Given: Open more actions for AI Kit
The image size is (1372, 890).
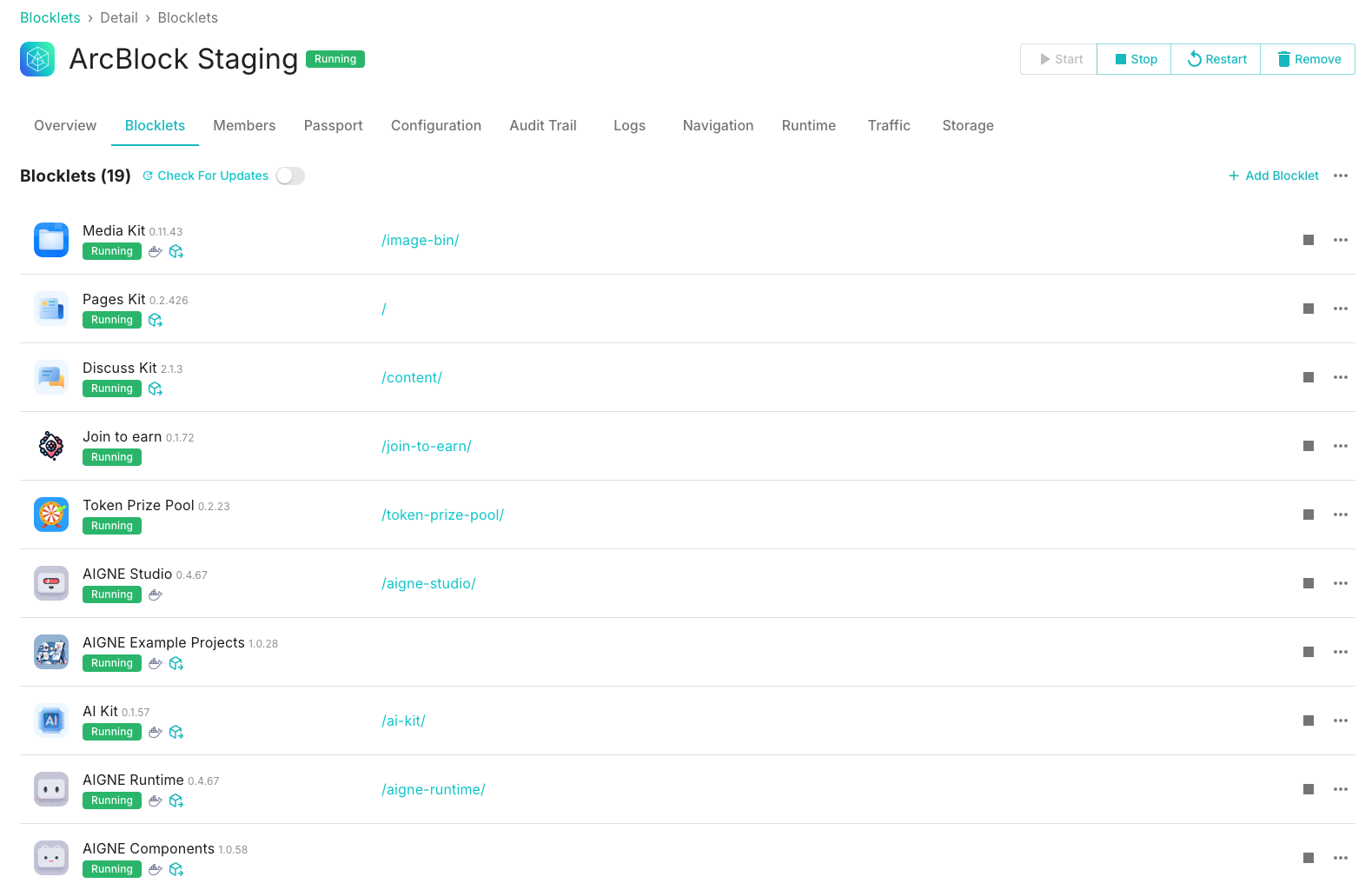Looking at the screenshot, I should click(x=1341, y=721).
